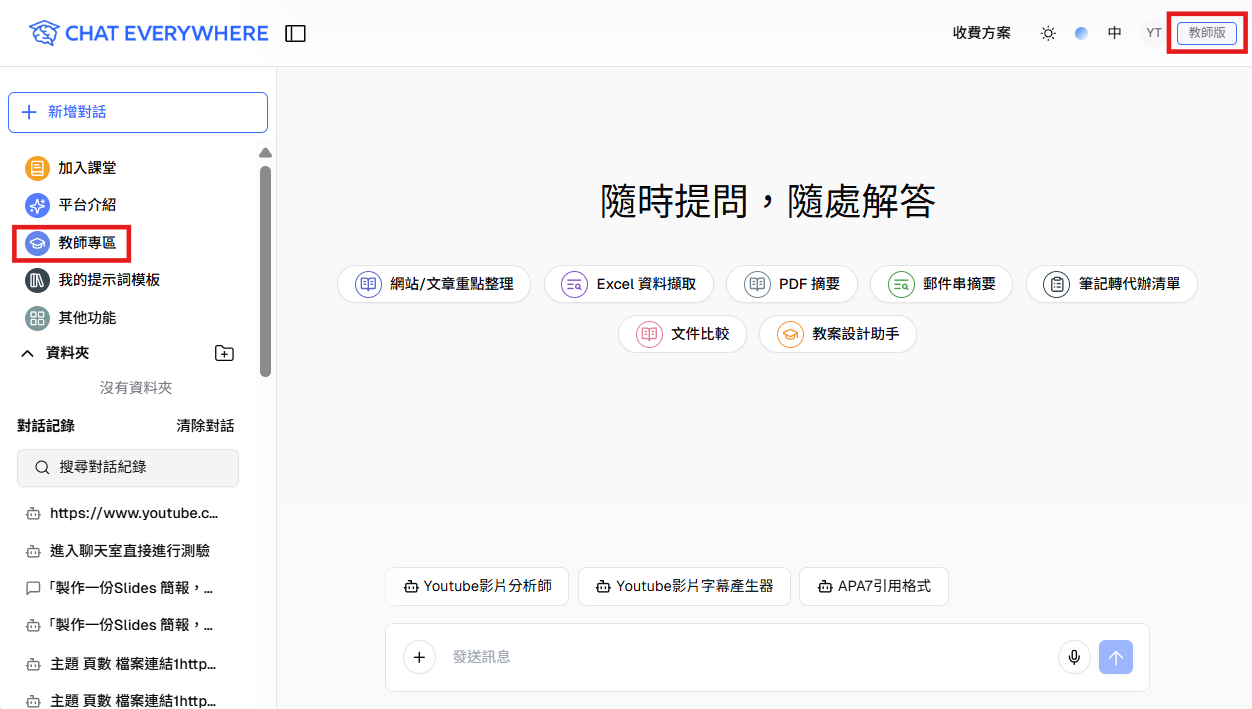
Task: Select 筆記轉代辦清單 prompt chip
Action: (x=1112, y=284)
